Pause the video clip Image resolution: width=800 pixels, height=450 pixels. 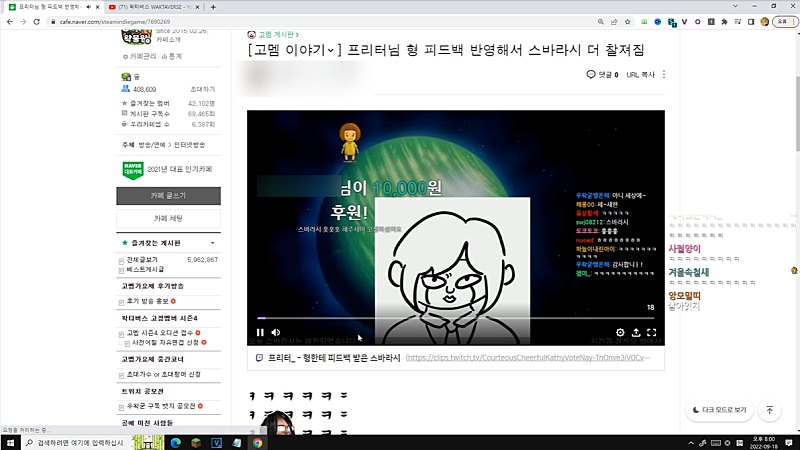260,332
